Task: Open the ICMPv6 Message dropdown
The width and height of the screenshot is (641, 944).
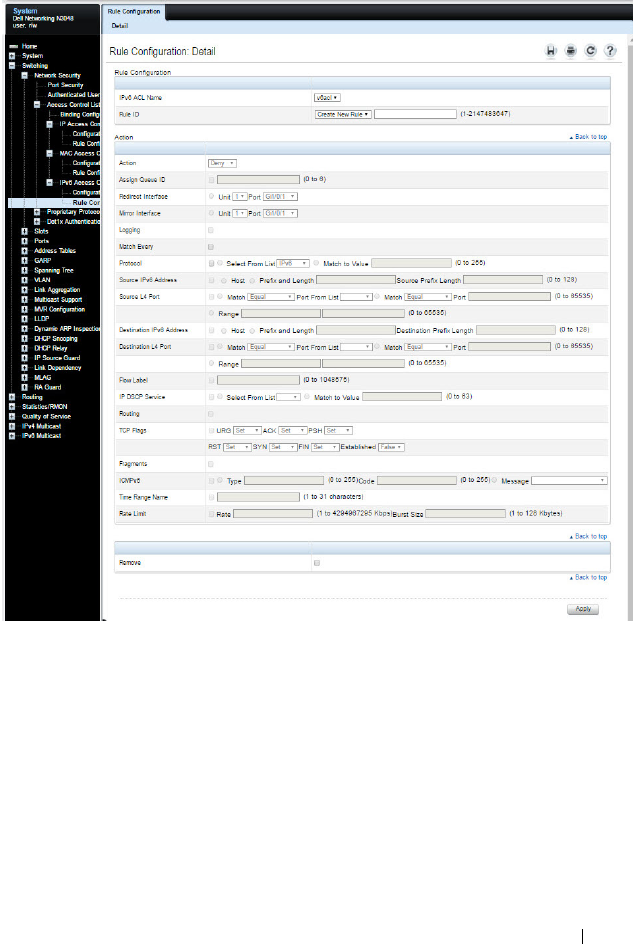Action: [569, 480]
